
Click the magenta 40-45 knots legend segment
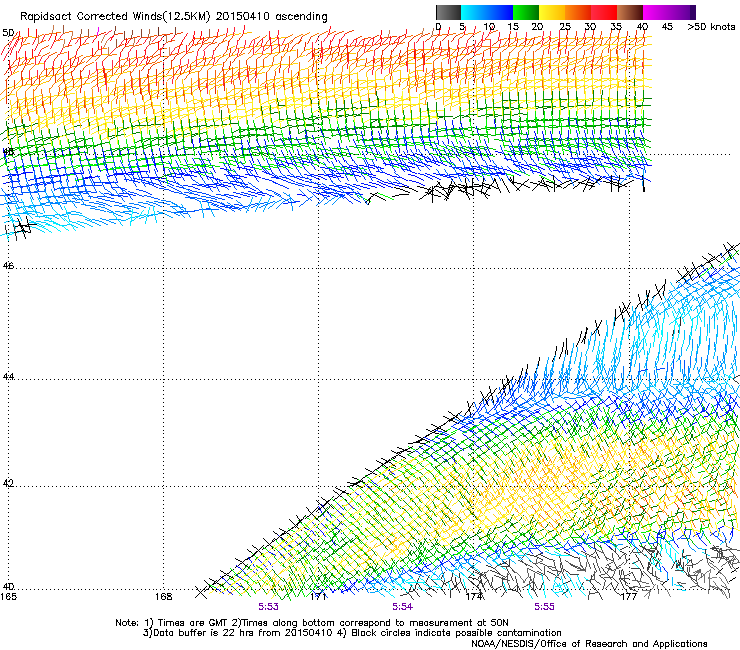(x=656, y=12)
